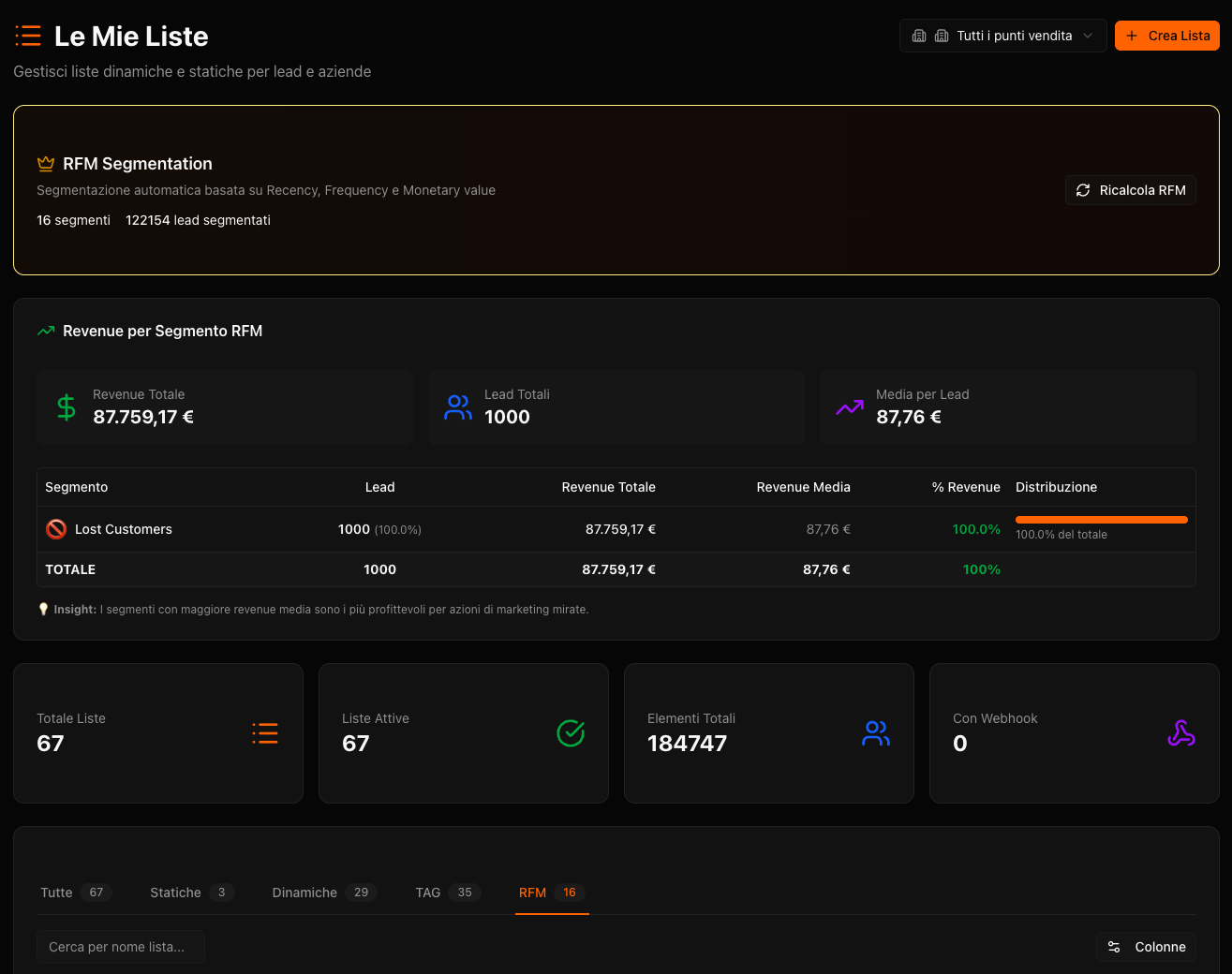Focus the Cerca per nome lista search field
The height and width of the screenshot is (974, 1232).
click(121, 947)
